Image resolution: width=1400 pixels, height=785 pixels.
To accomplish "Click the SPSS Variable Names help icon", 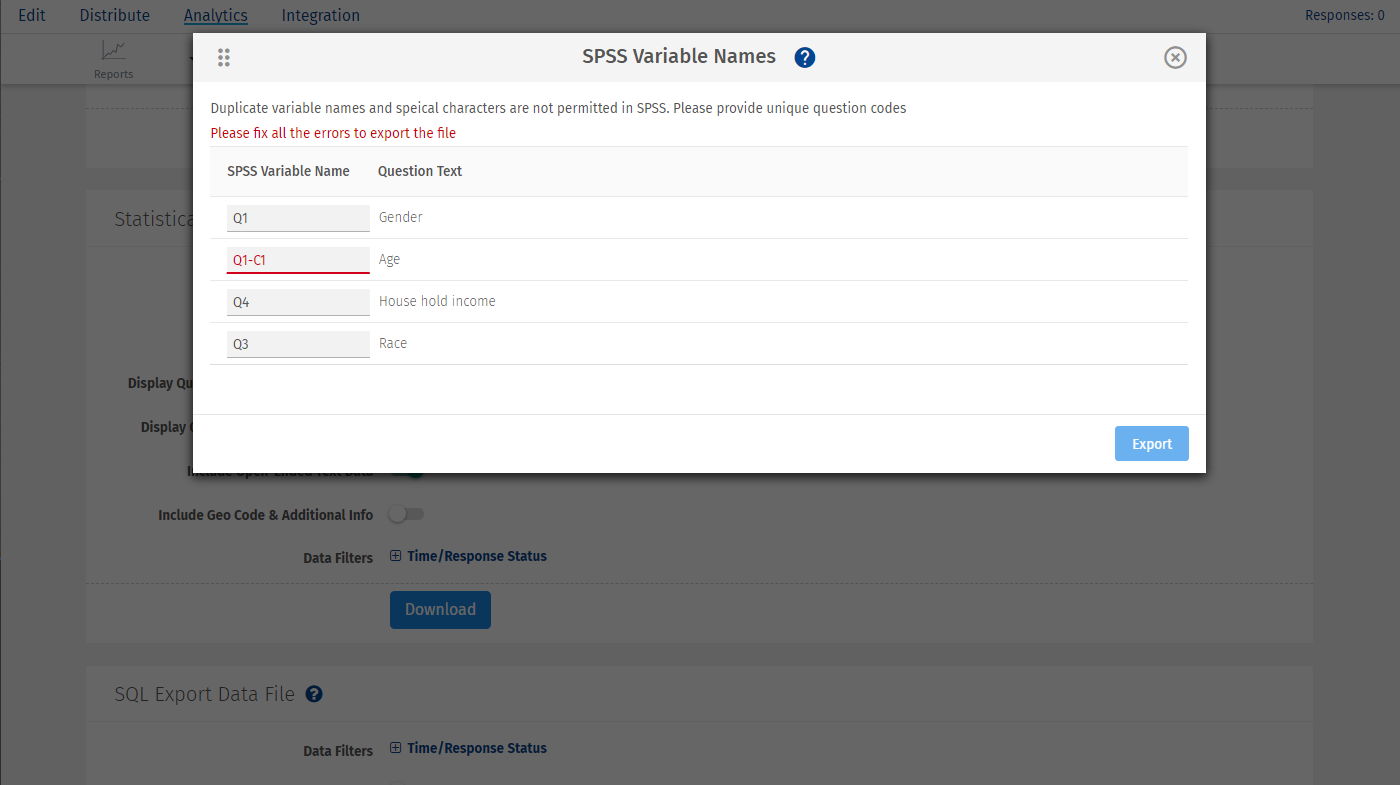I will 805,58.
